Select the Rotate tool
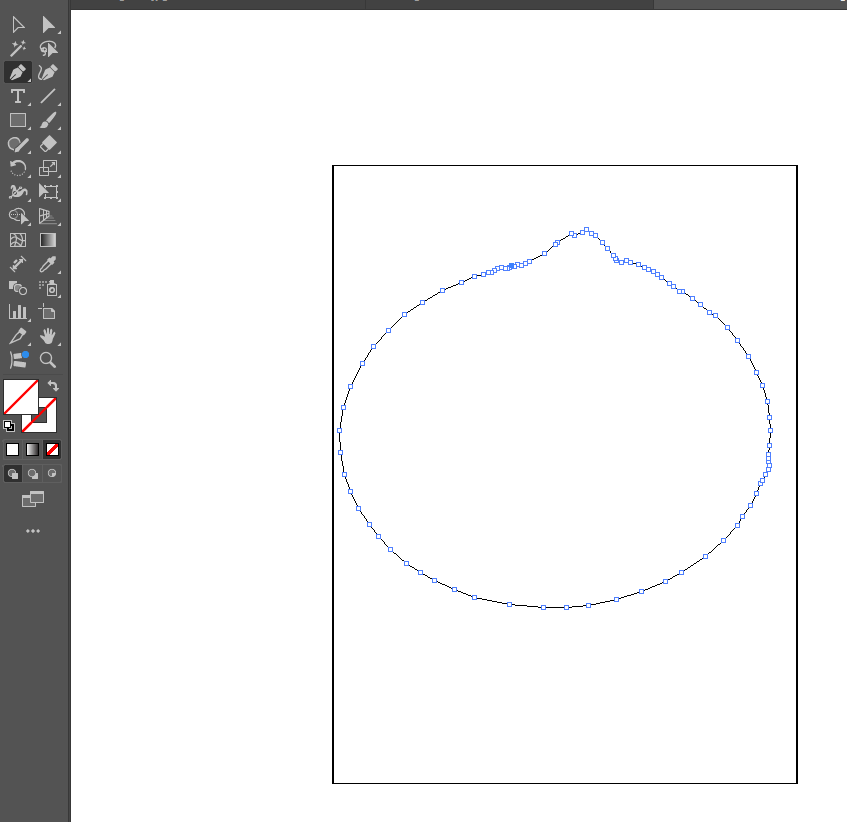The height and width of the screenshot is (822, 847). click(x=18, y=168)
